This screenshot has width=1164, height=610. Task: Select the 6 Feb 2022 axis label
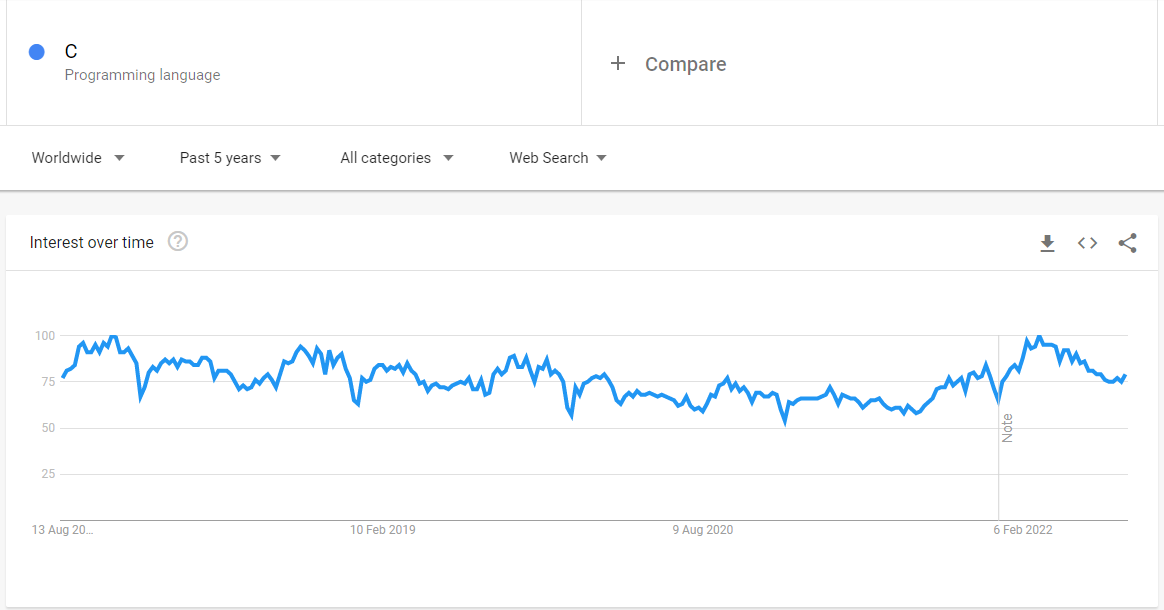pyautogui.click(x=1023, y=530)
